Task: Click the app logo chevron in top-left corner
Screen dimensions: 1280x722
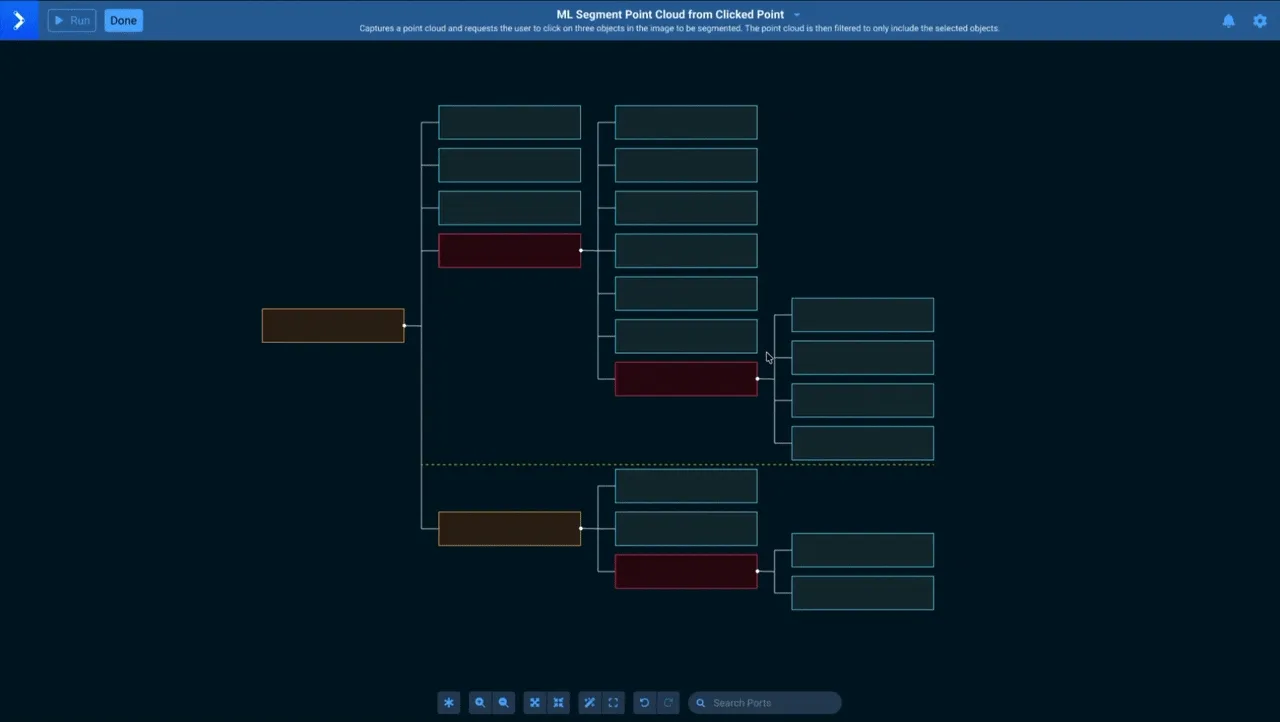Action: coord(19,20)
